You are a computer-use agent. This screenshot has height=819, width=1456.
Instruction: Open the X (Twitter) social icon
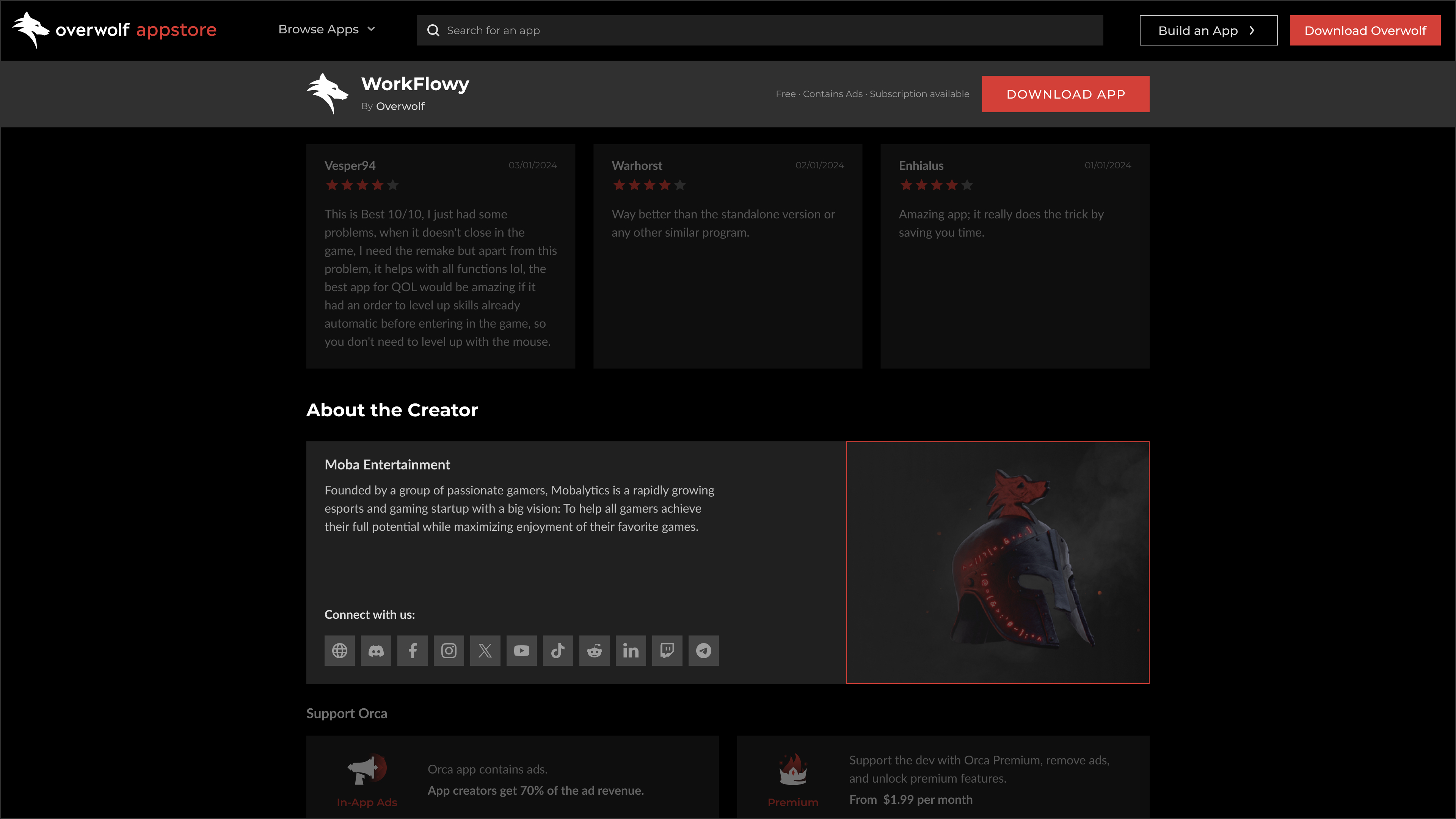coord(485,651)
